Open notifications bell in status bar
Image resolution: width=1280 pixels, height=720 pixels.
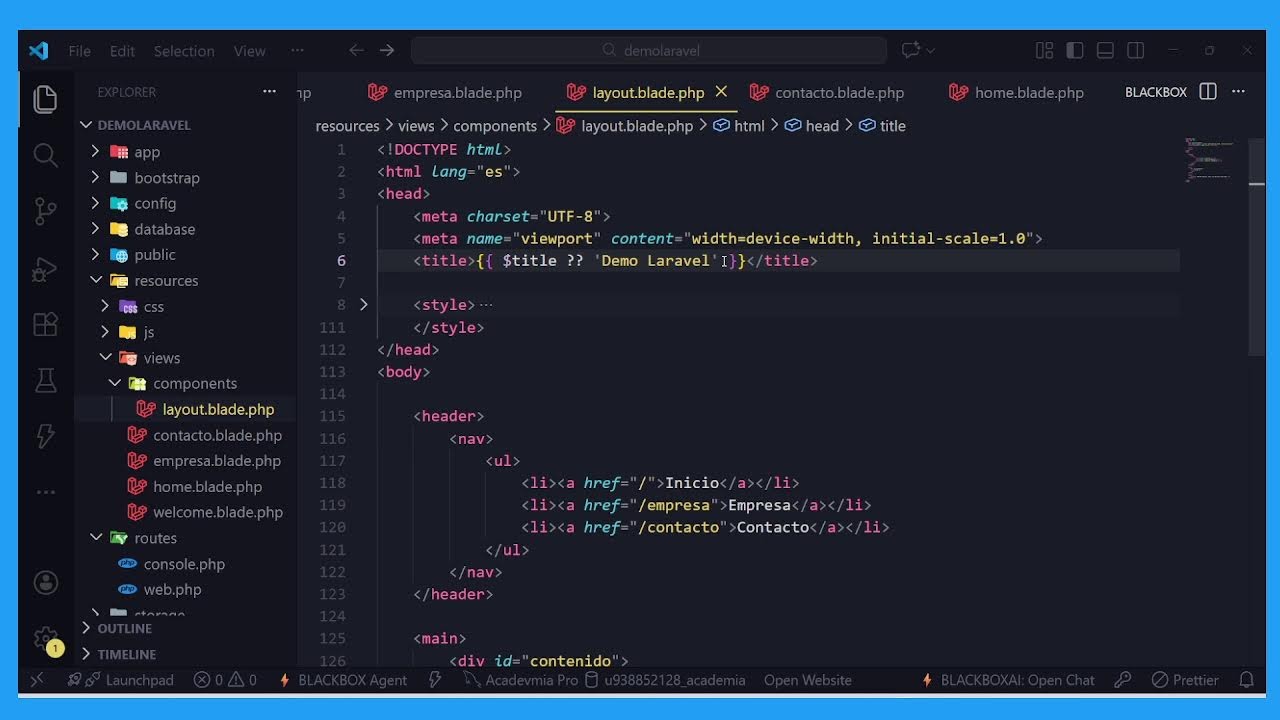1247,680
